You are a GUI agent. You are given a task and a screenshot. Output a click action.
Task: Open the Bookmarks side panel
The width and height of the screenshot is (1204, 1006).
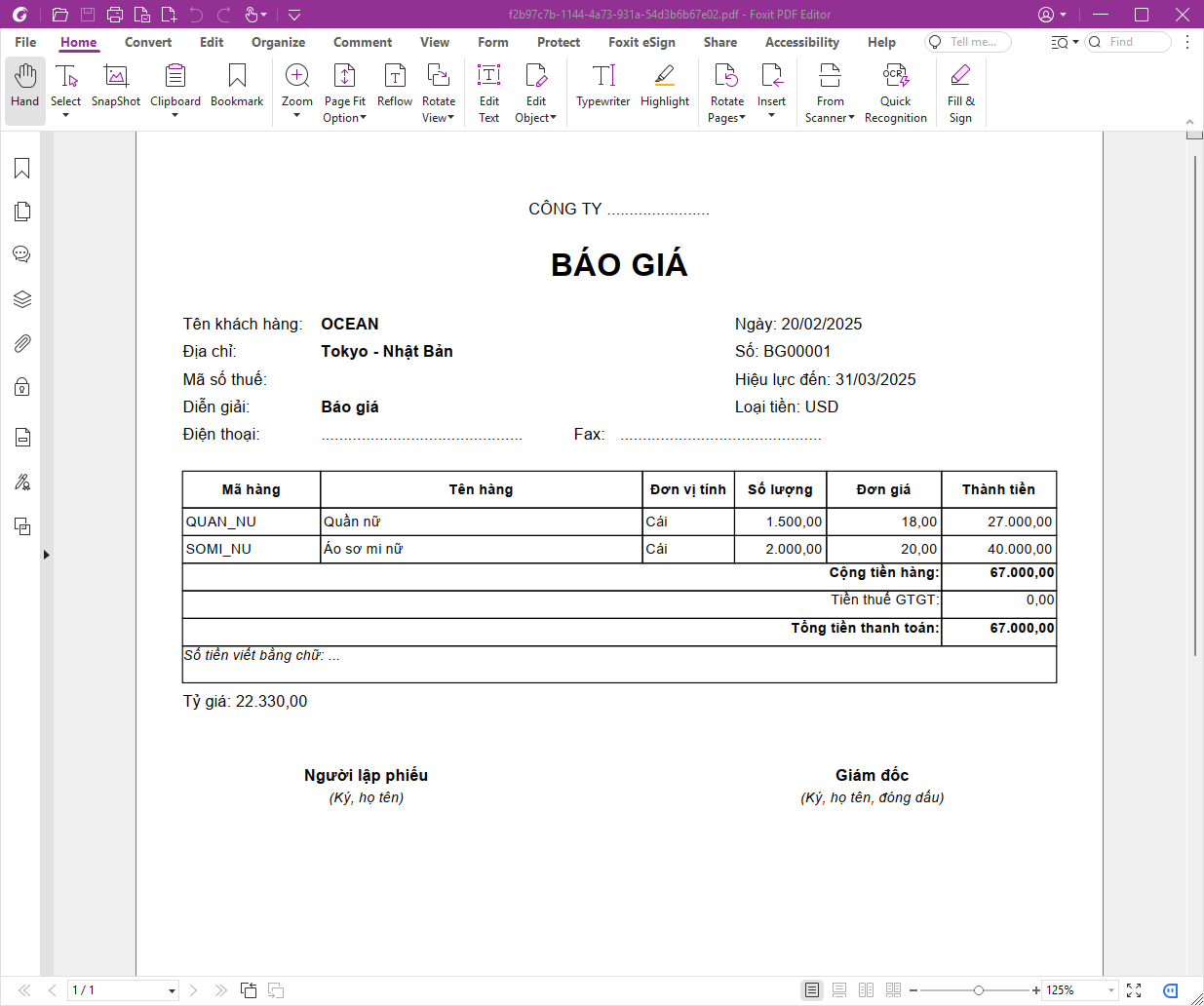coord(22,169)
